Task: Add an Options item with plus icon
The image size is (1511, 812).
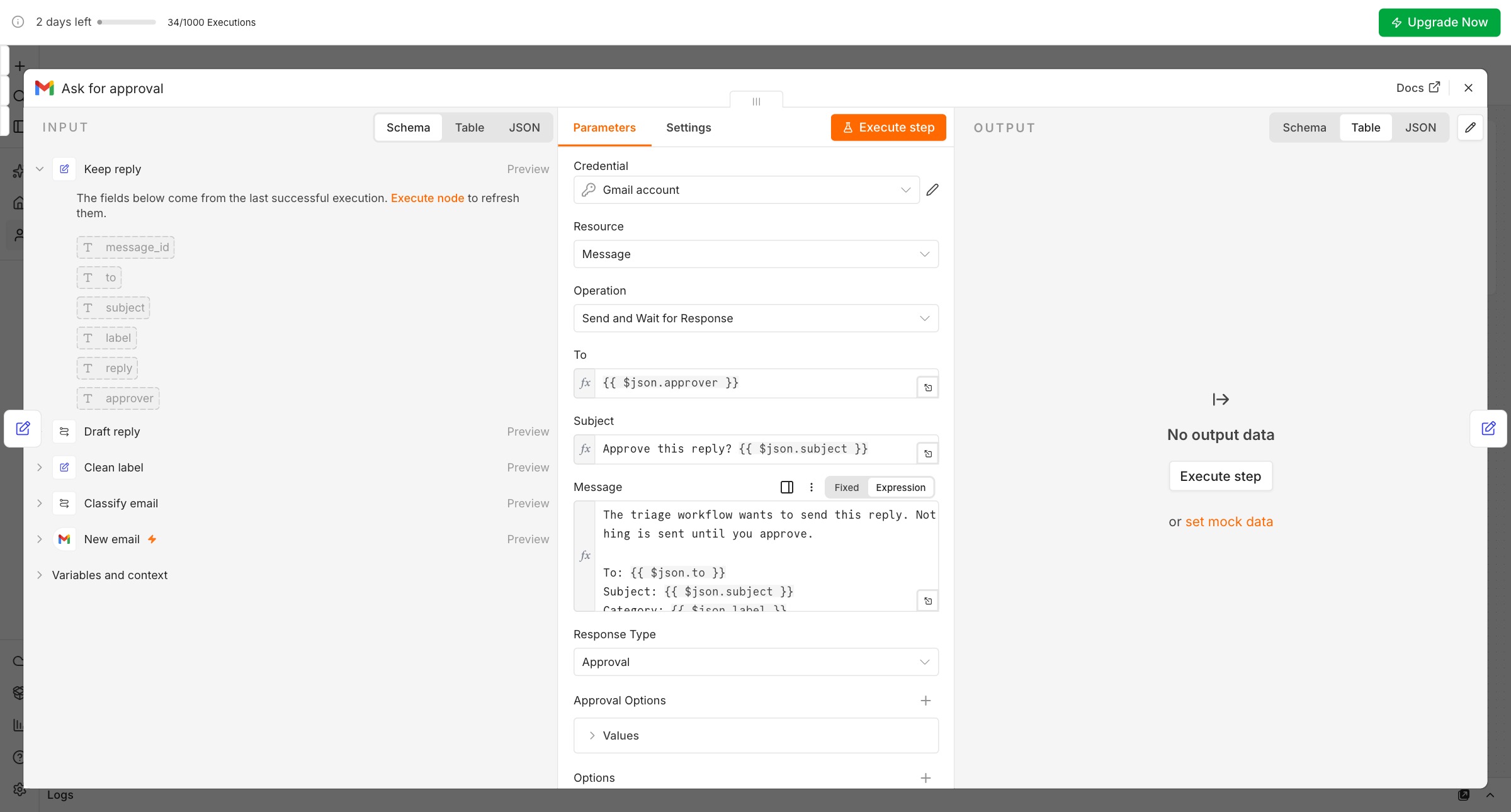Action: (x=925, y=778)
